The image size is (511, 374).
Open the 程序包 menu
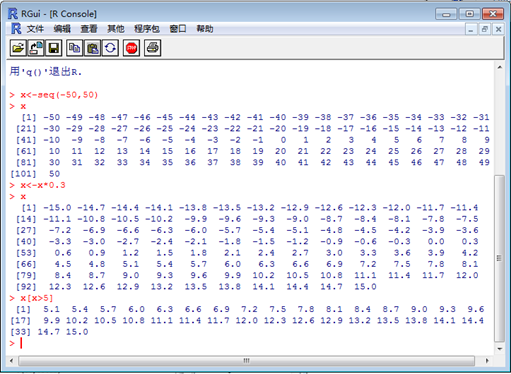click(x=147, y=29)
